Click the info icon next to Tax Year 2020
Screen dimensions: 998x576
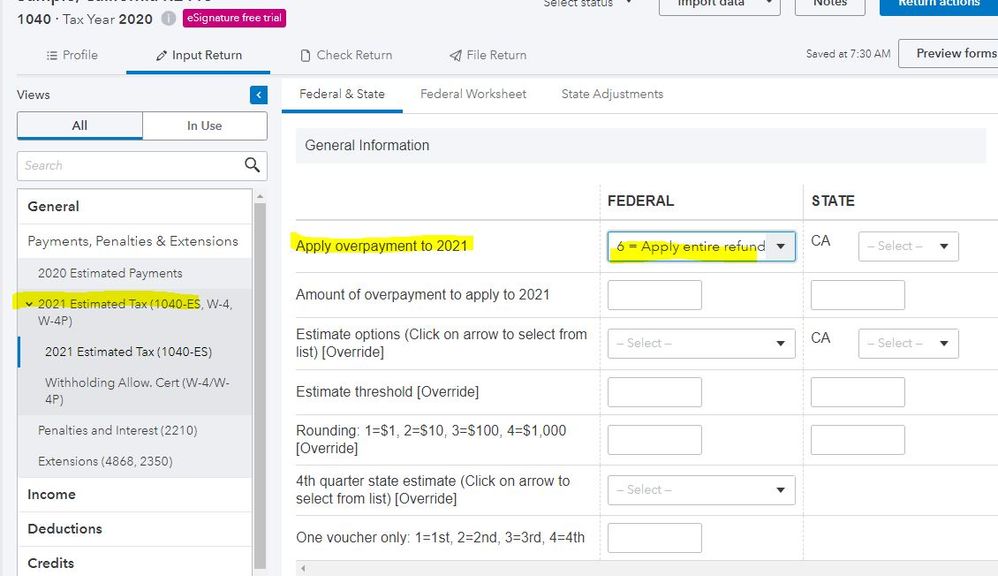168,19
